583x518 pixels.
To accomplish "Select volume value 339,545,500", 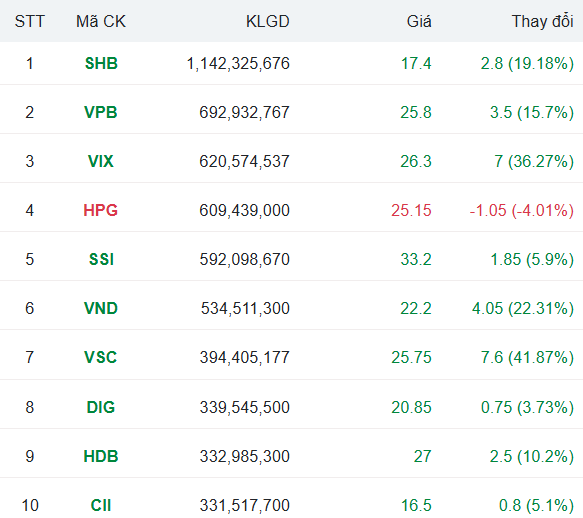I will point(244,408).
